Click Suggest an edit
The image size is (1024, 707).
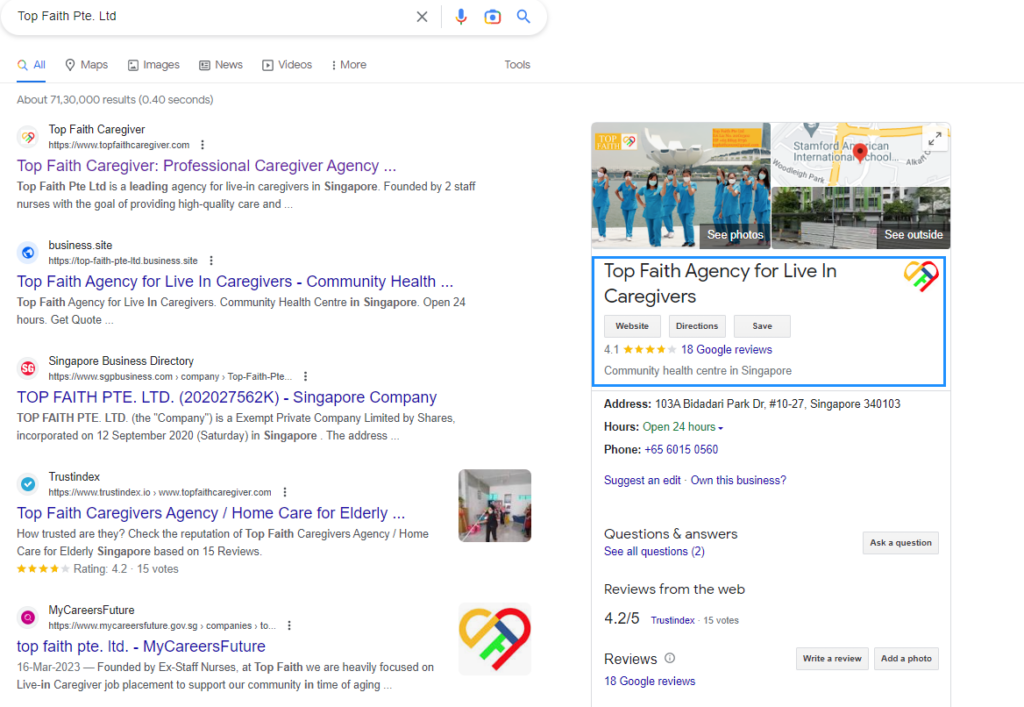click(642, 480)
